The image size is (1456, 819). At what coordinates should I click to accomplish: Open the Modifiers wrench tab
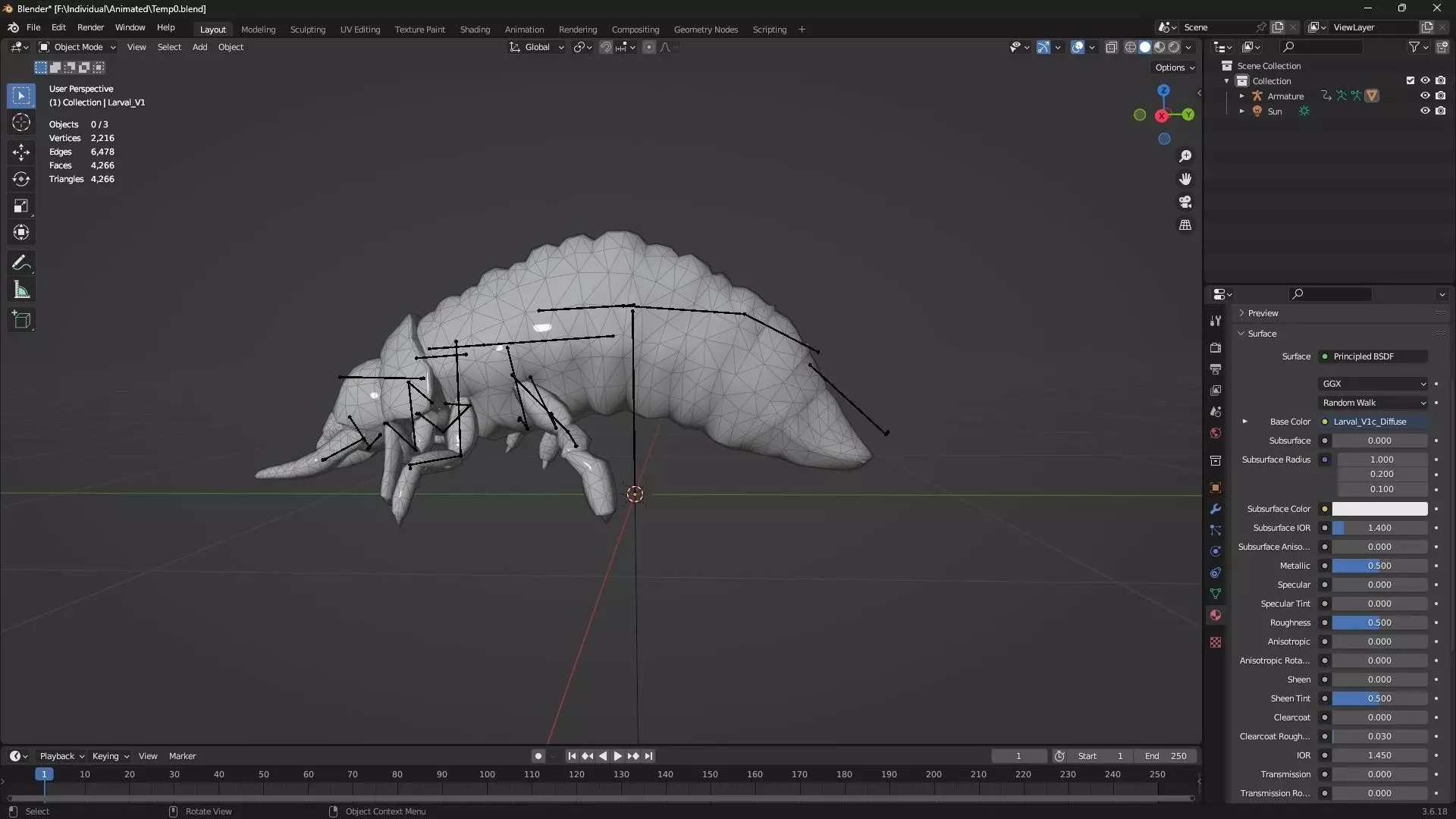coord(1216,509)
